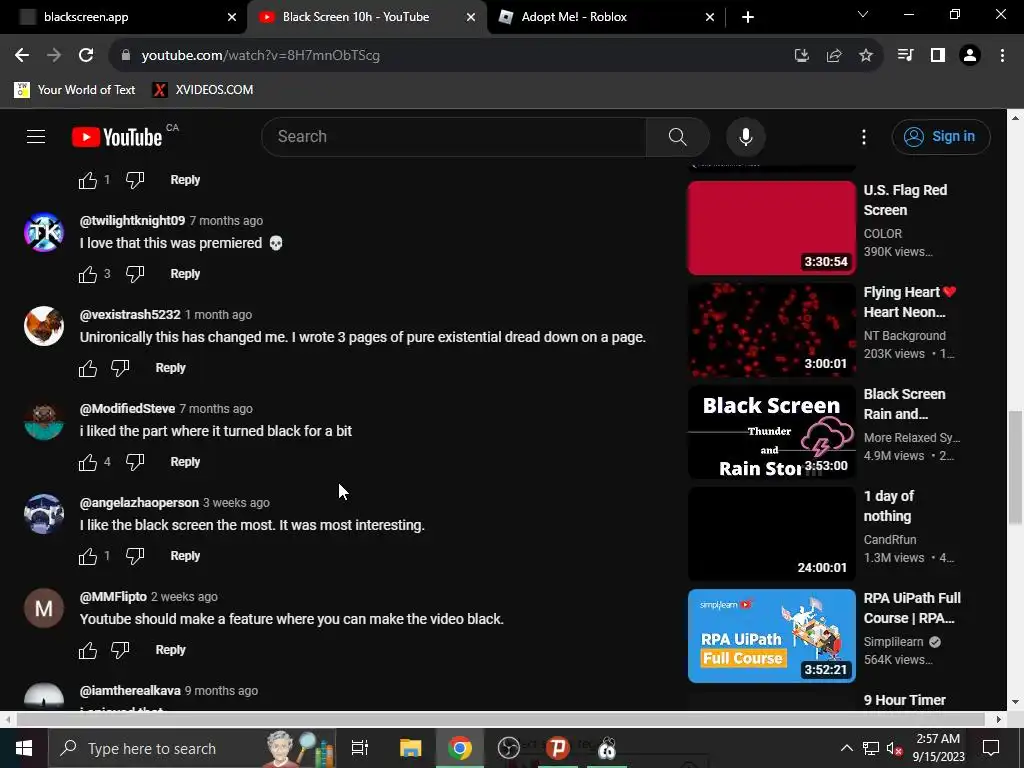Open the YouTube hamburger guide menu
The image size is (1024, 768).
coord(36,136)
